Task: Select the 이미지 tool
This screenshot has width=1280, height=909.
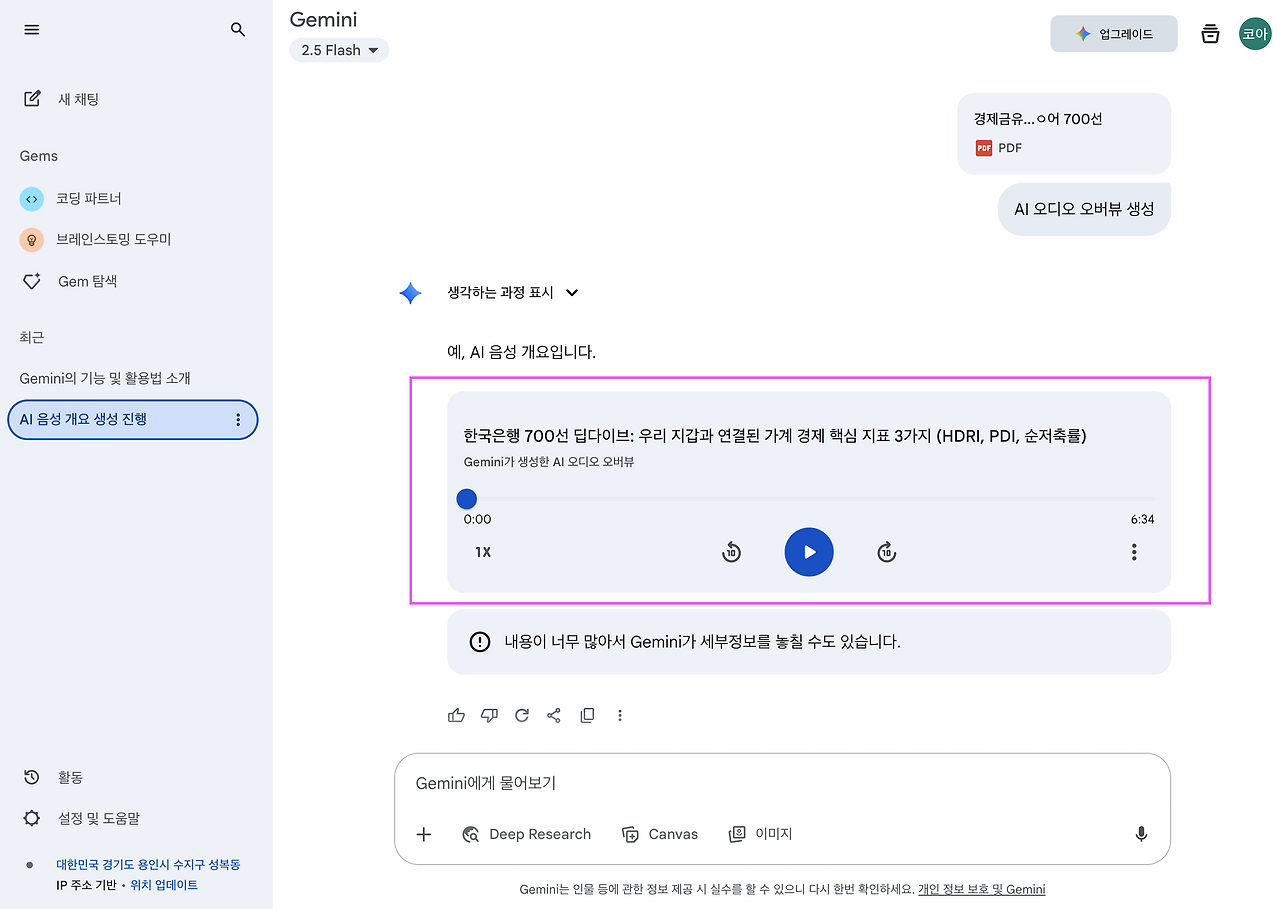Action: tap(761, 834)
